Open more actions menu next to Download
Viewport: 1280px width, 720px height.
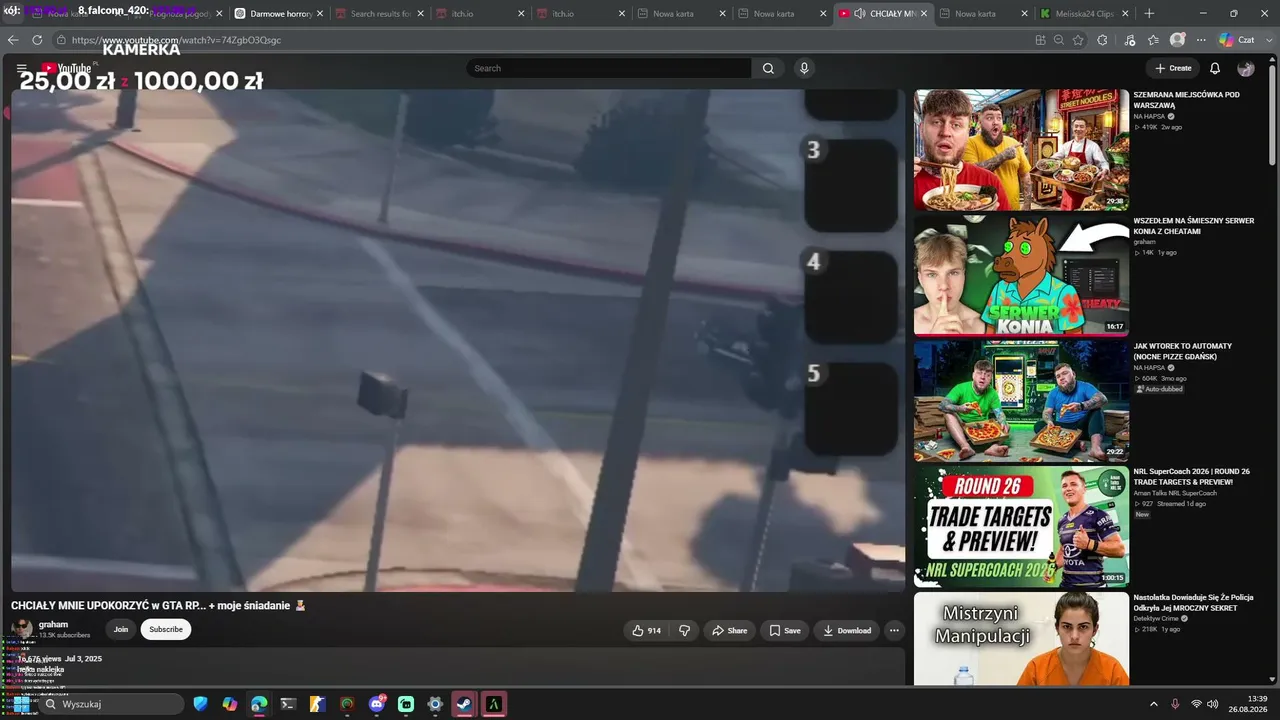[894, 630]
